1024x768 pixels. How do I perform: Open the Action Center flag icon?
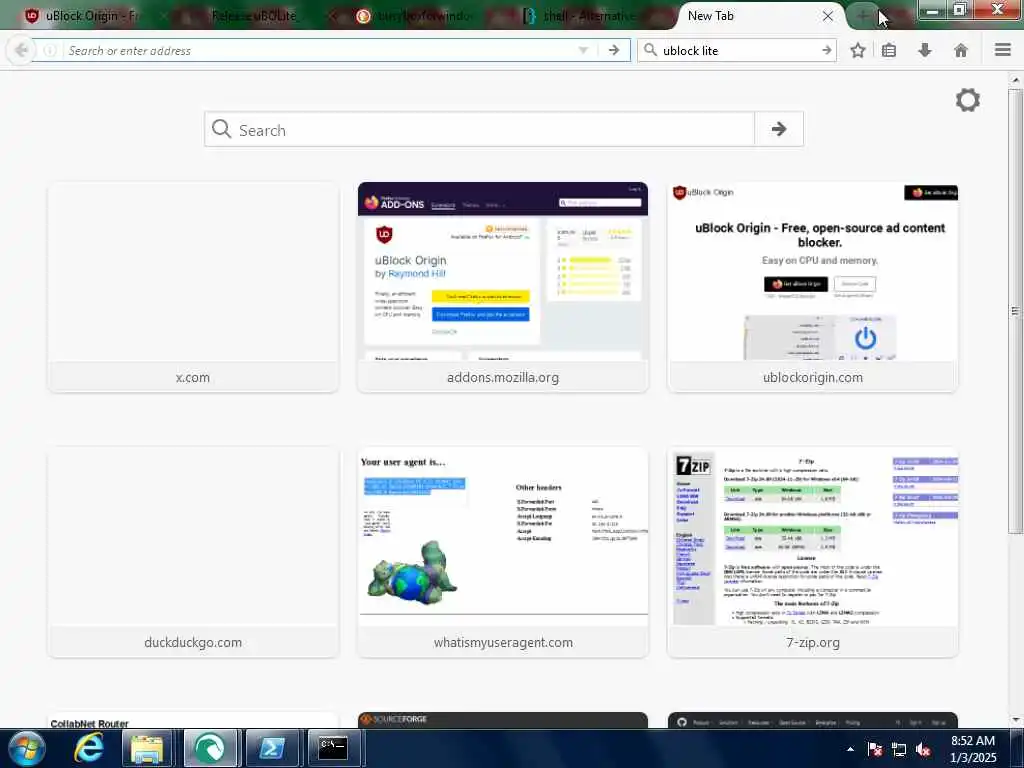click(x=875, y=749)
